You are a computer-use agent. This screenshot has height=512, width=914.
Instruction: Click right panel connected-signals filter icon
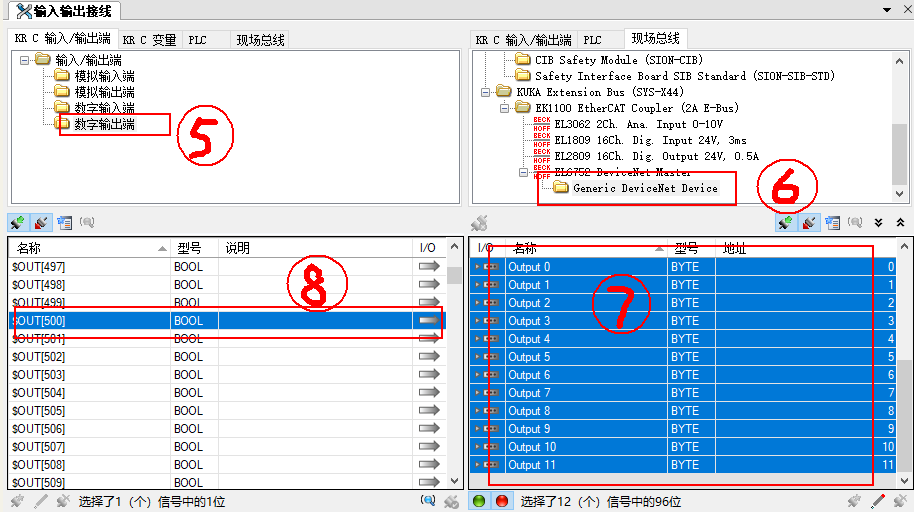785,222
